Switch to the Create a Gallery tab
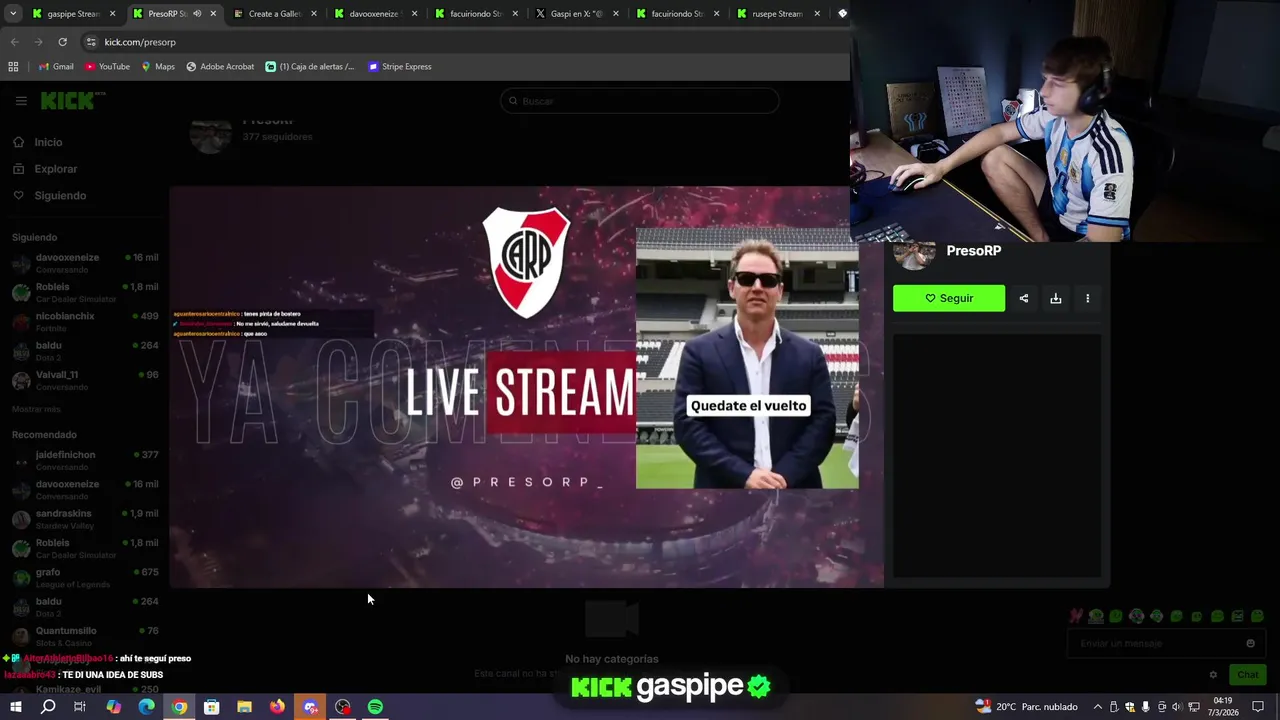 coord(274,14)
